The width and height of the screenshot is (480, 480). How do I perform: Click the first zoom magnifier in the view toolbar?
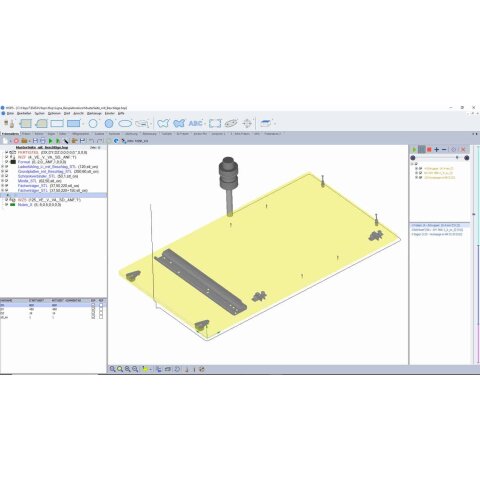pos(112,369)
